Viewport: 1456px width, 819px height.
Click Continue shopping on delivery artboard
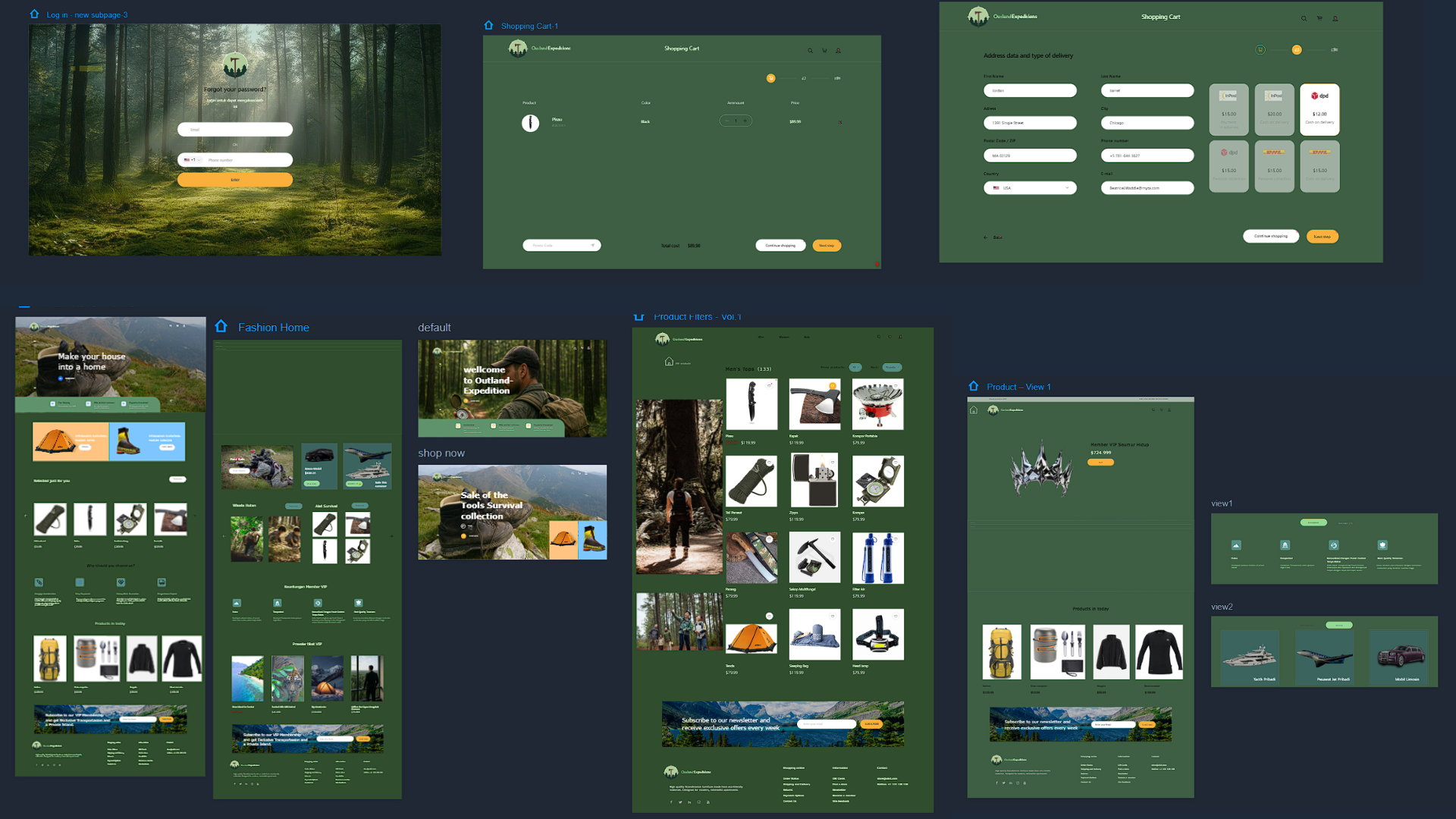point(1270,237)
